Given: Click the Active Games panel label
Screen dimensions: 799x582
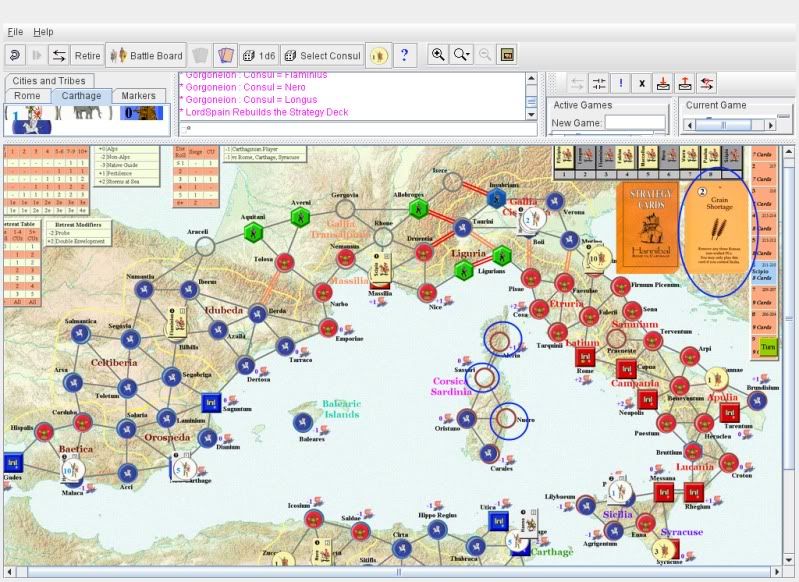Looking at the screenshot, I should coord(582,105).
